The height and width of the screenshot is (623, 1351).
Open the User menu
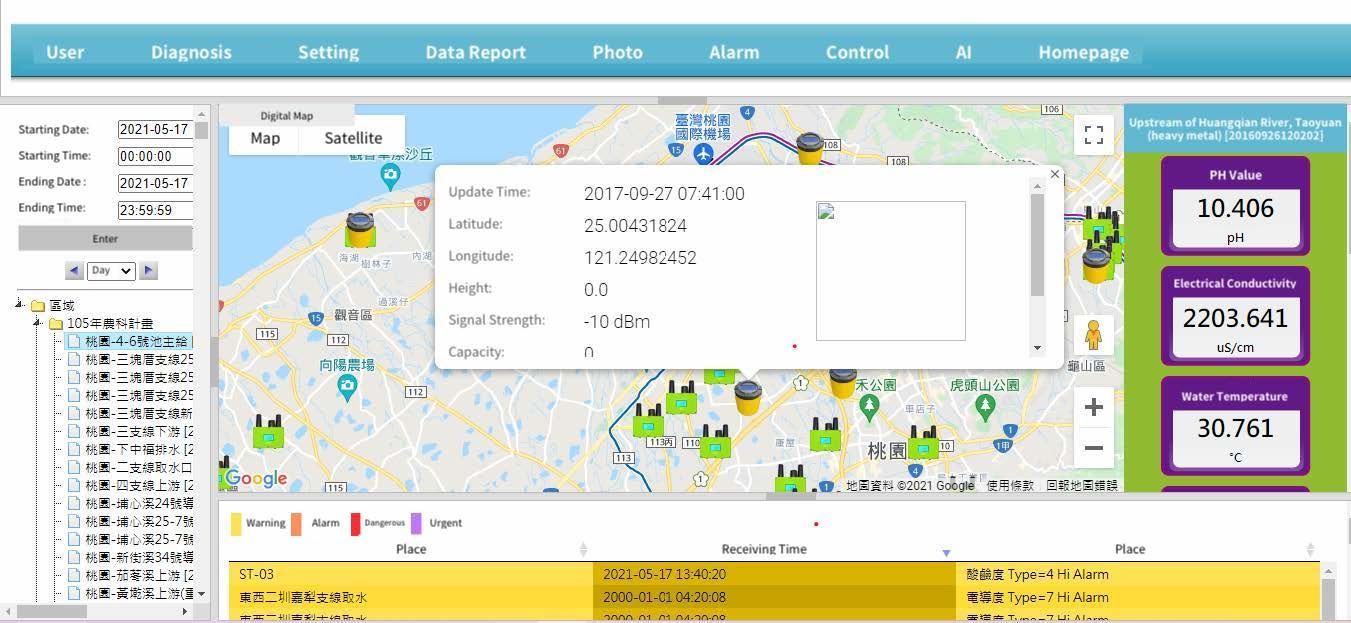[65, 52]
